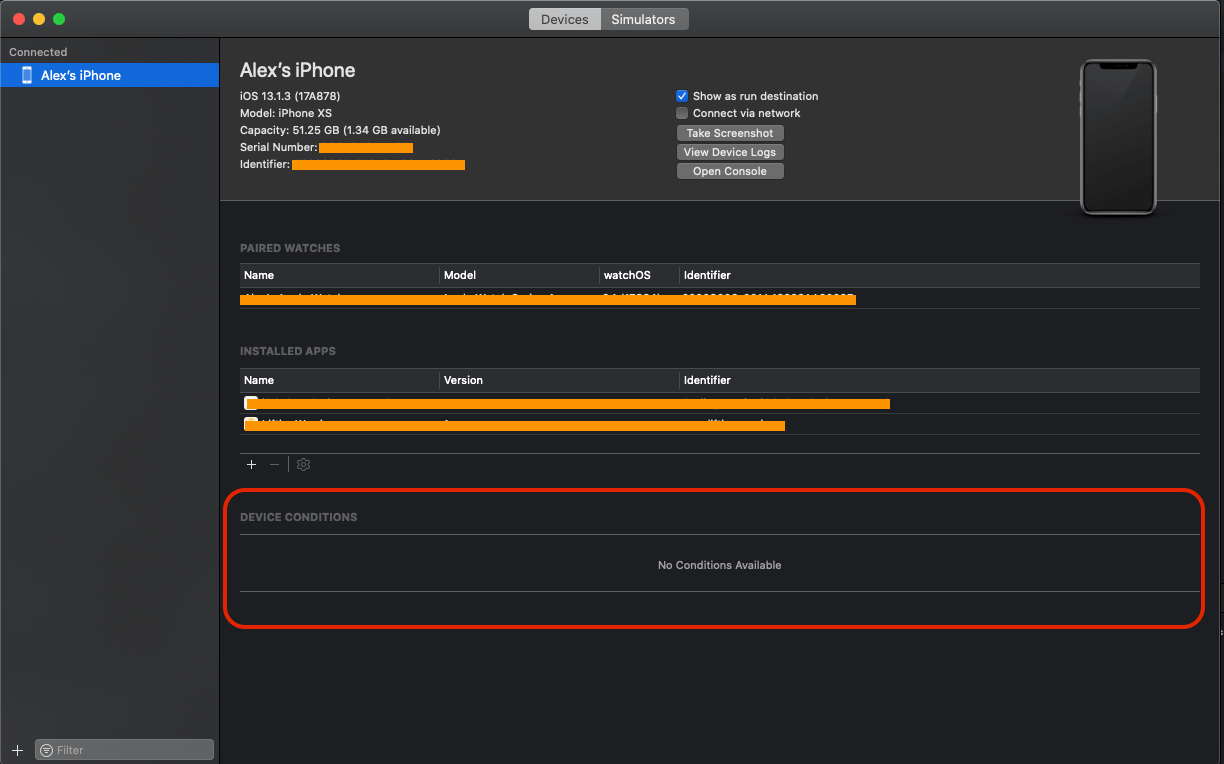Click the Take Screenshot button
The image size is (1224, 764).
click(x=730, y=132)
